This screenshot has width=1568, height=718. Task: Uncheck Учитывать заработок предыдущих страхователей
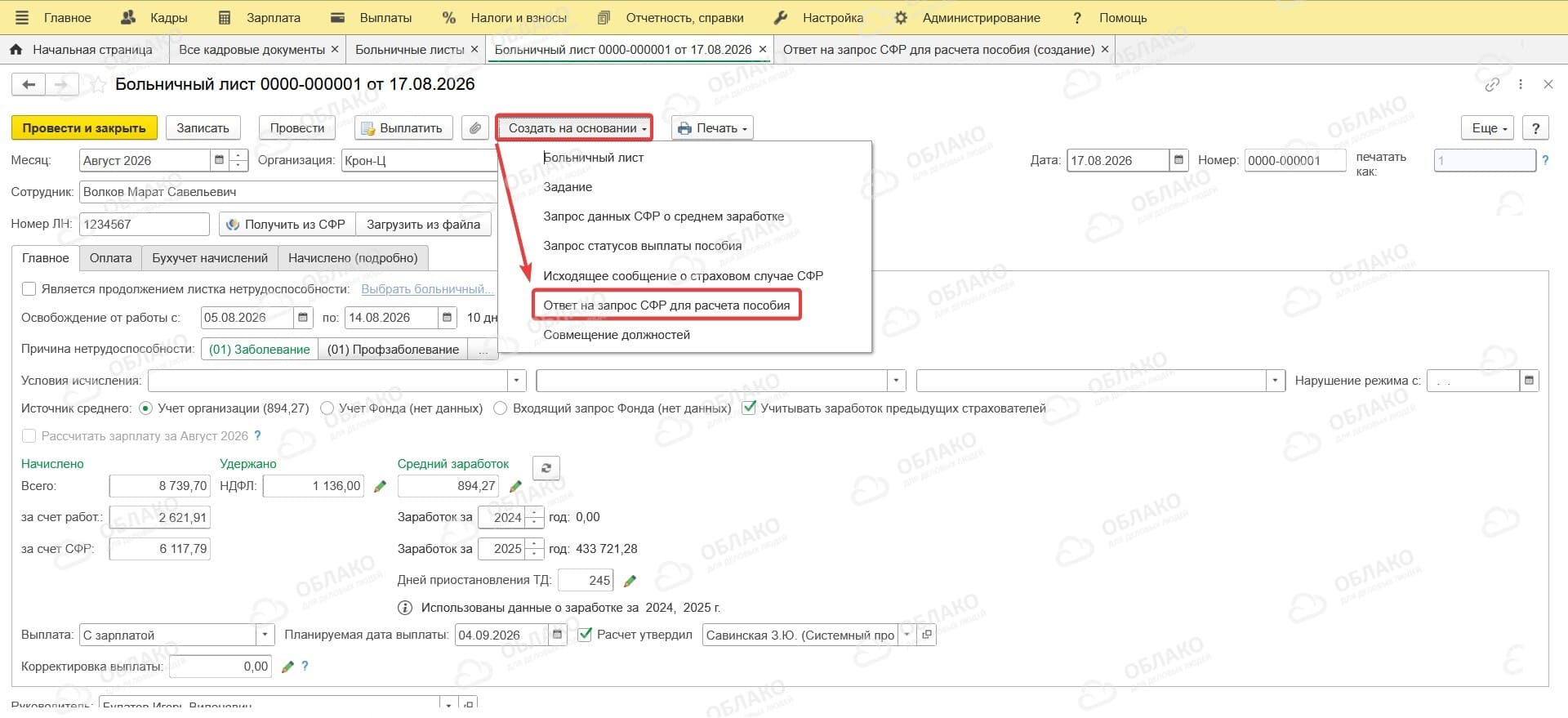[749, 408]
